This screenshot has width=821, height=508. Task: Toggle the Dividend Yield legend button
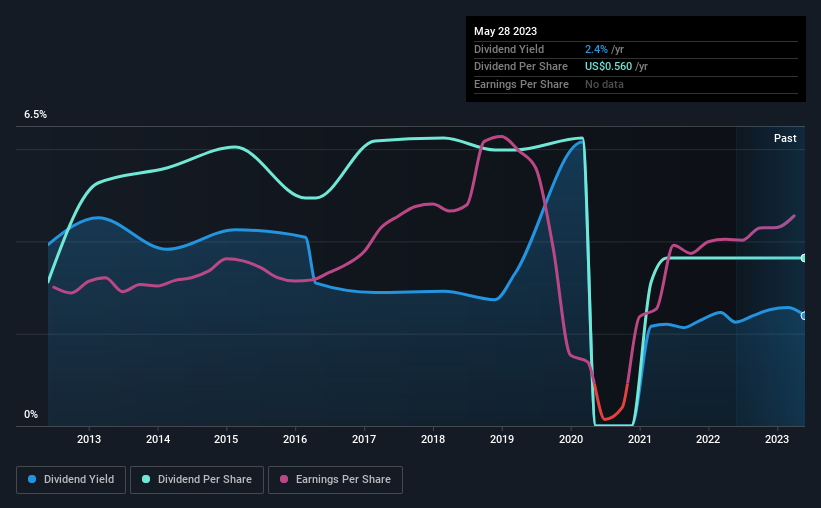pos(71,479)
